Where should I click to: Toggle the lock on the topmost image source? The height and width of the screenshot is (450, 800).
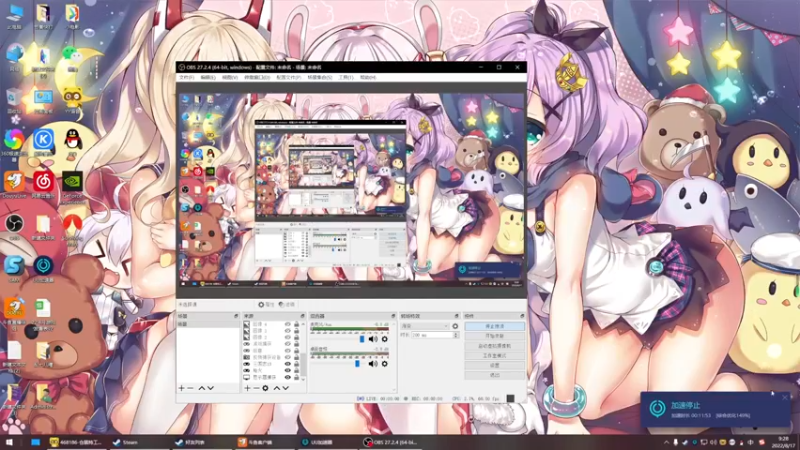[x=296, y=324]
